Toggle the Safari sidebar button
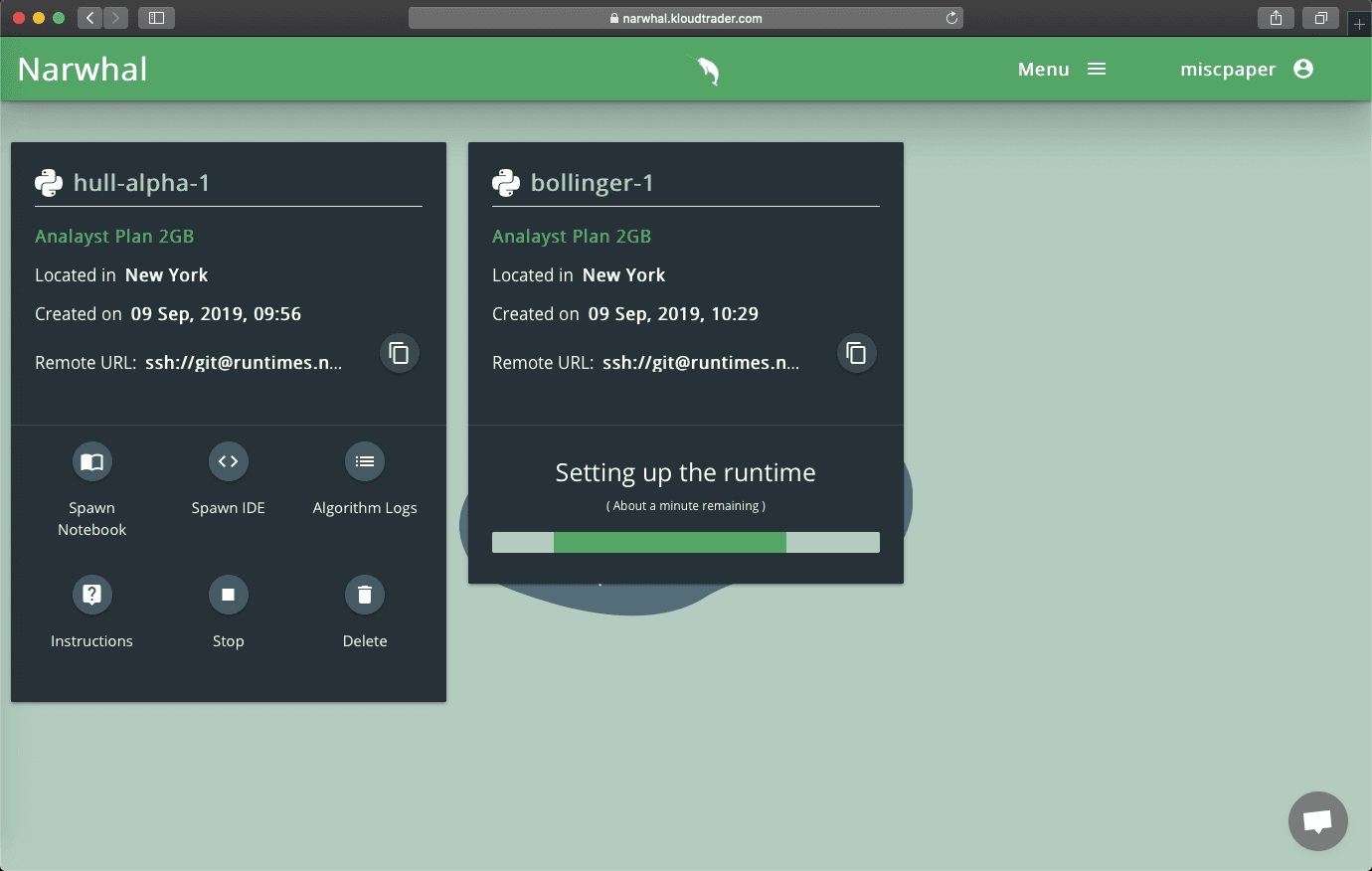This screenshot has width=1372, height=871. (156, 18)
